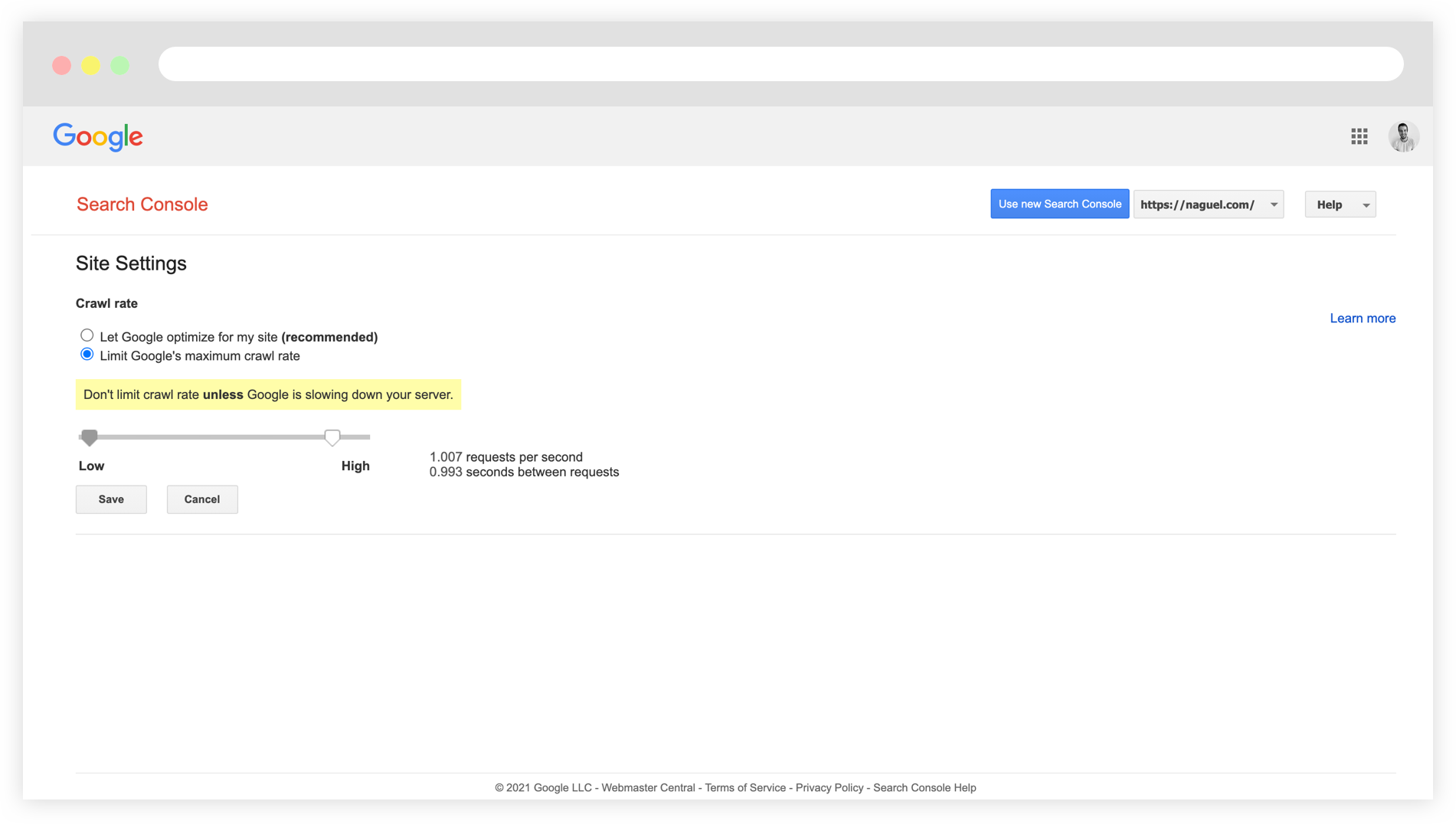Click the 'Crawl rate' label
The width and height of the screenshot is (1456, 824).
tap(106, 304)
